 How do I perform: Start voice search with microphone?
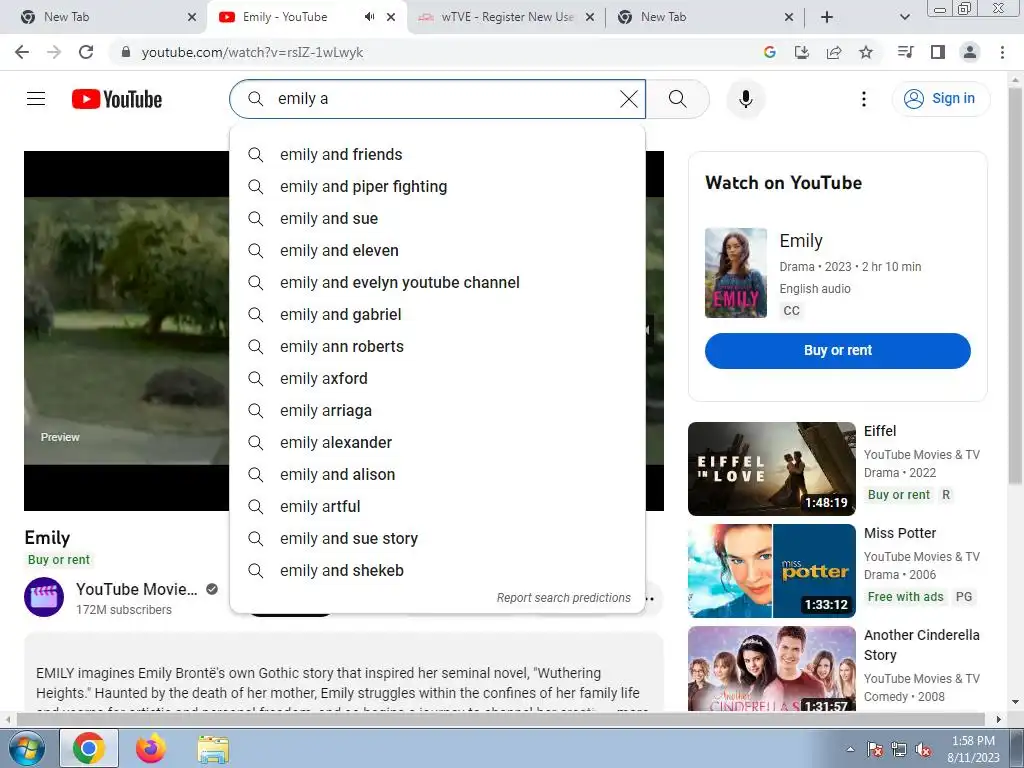746,99
